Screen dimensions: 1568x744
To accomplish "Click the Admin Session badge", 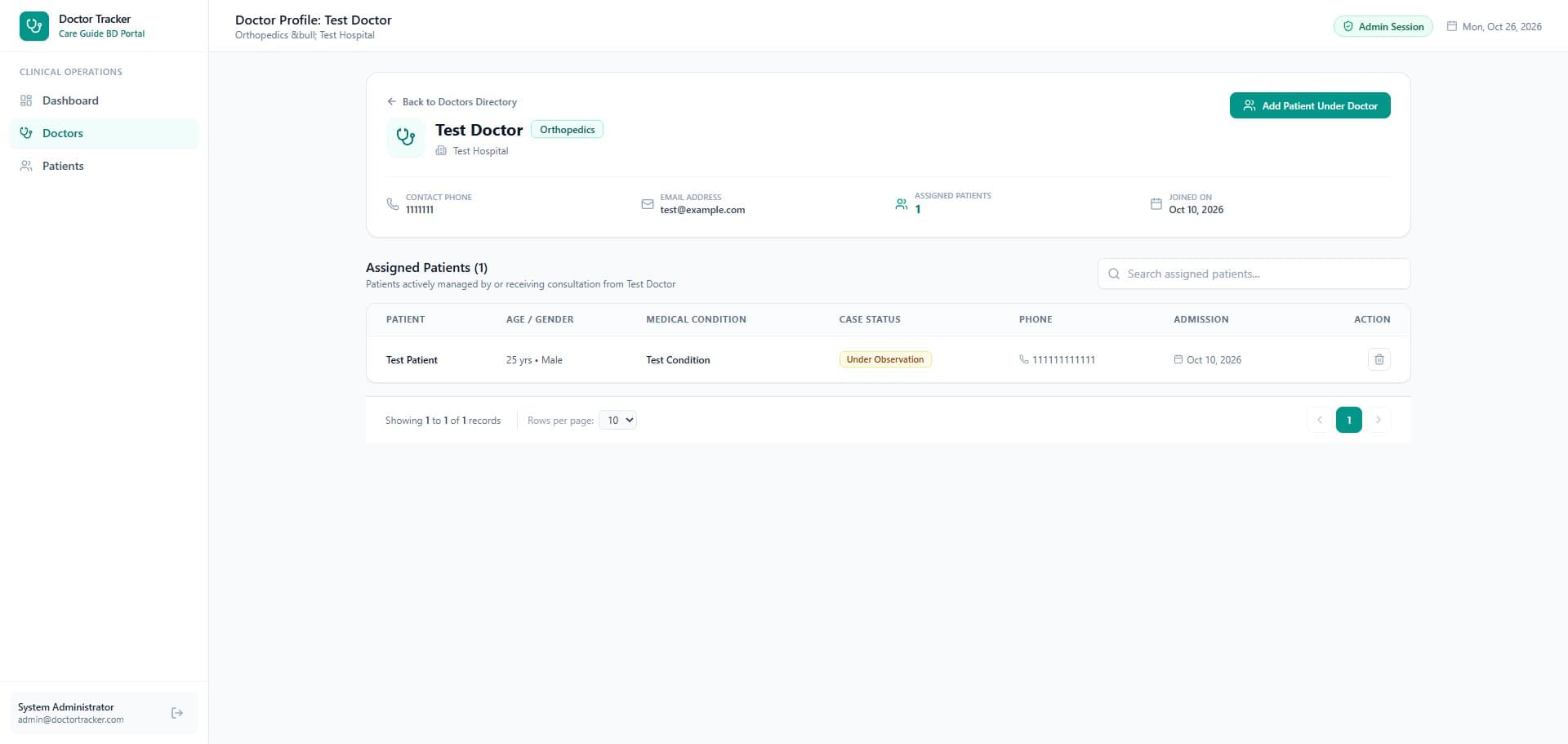I will 1383,26.
